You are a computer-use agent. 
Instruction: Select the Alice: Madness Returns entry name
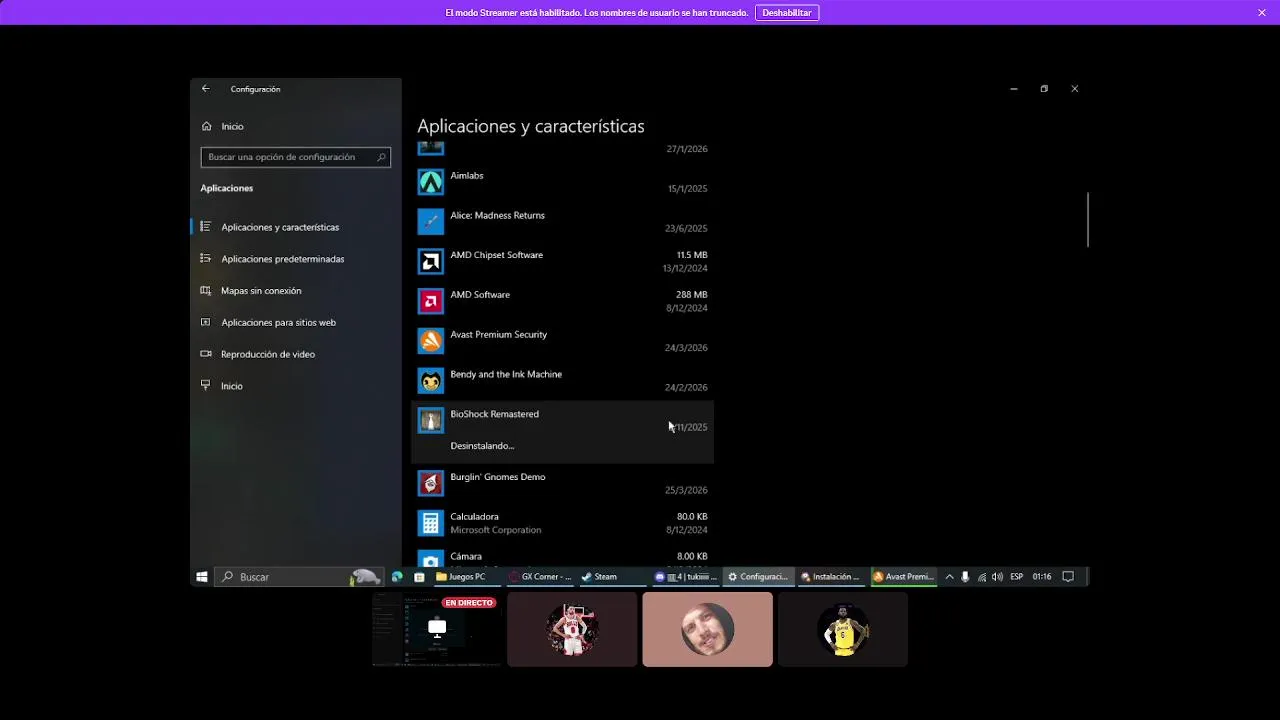pyautogui.click(x=497, y=215)
